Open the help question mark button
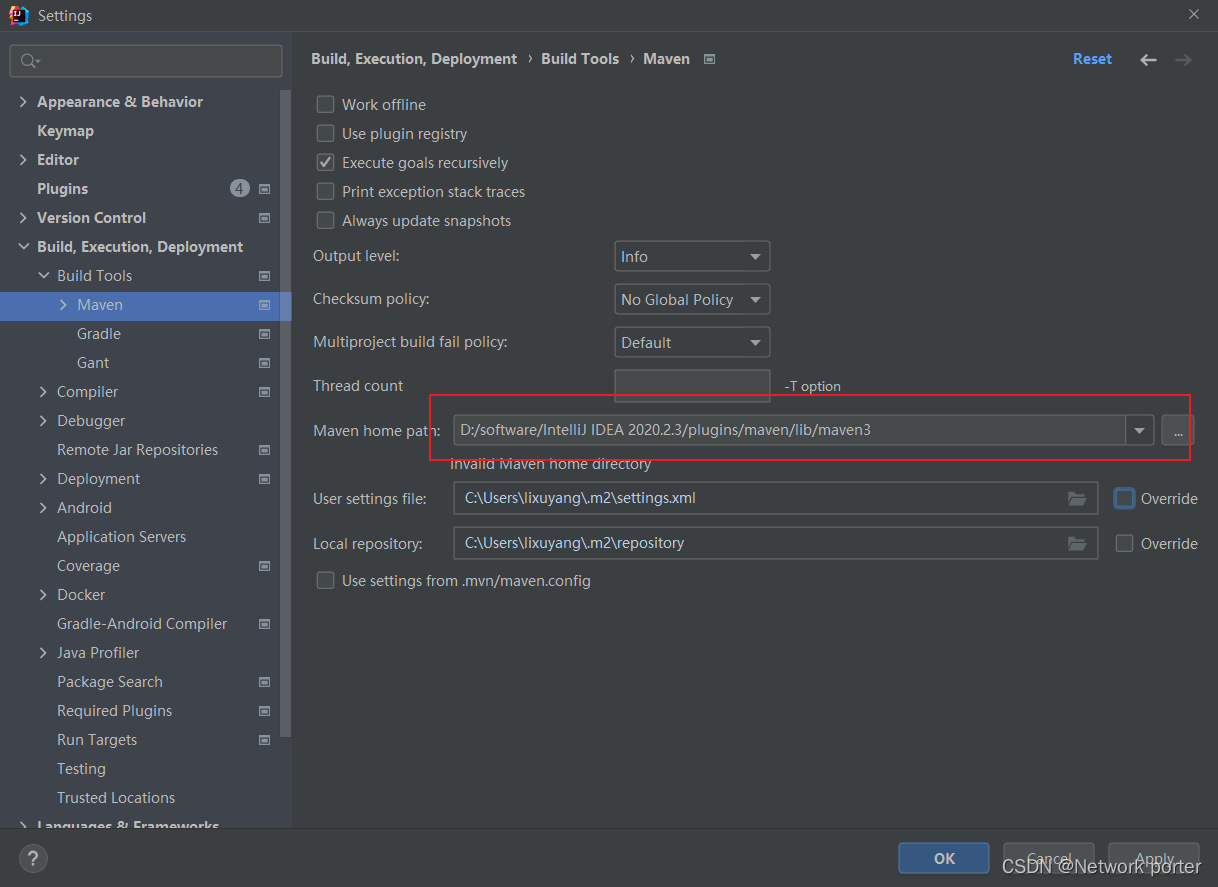This screenshot has height=887, width=1218. tap(33, 858)
